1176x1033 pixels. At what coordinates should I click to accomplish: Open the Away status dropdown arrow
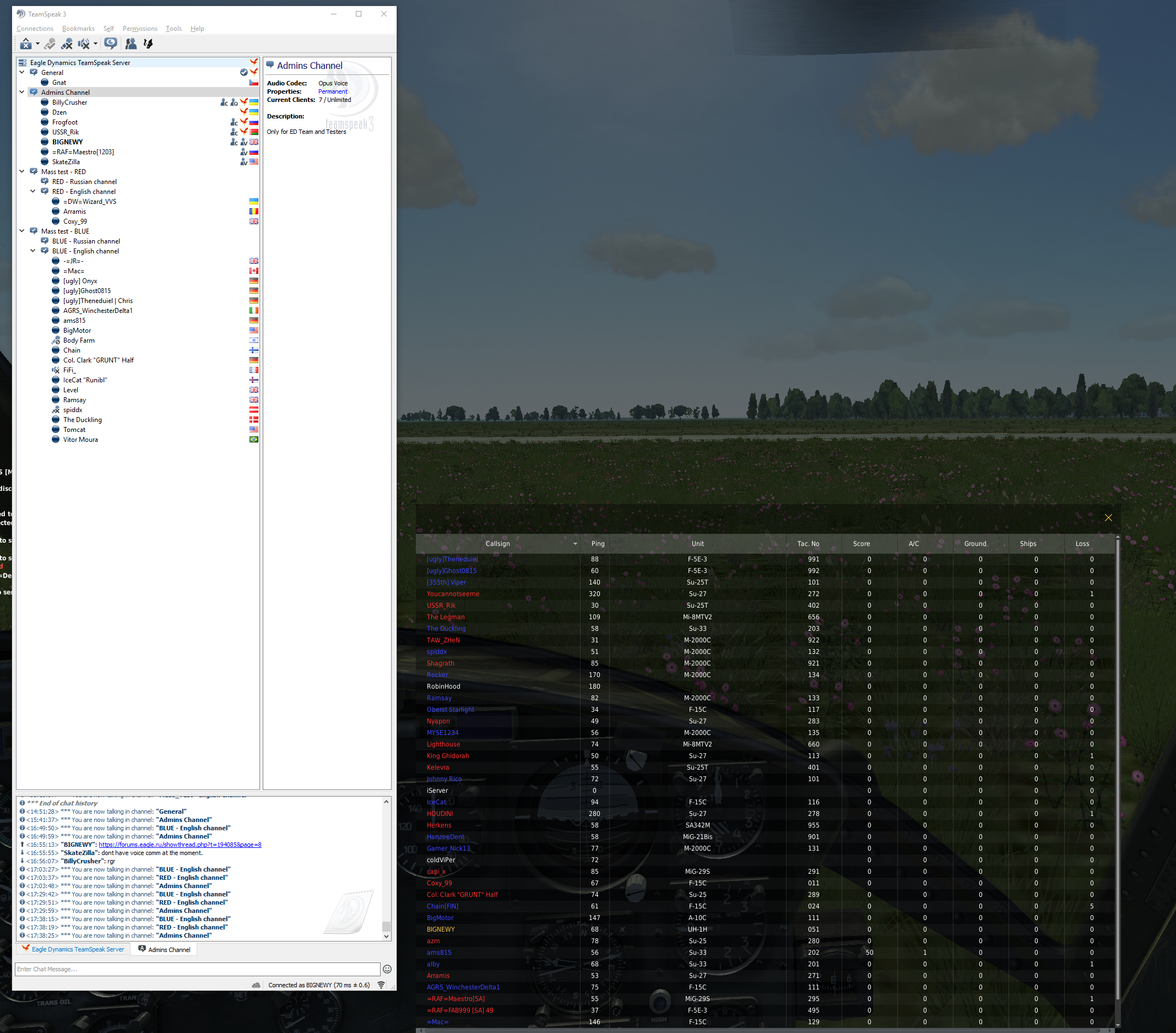pos(37,44)
